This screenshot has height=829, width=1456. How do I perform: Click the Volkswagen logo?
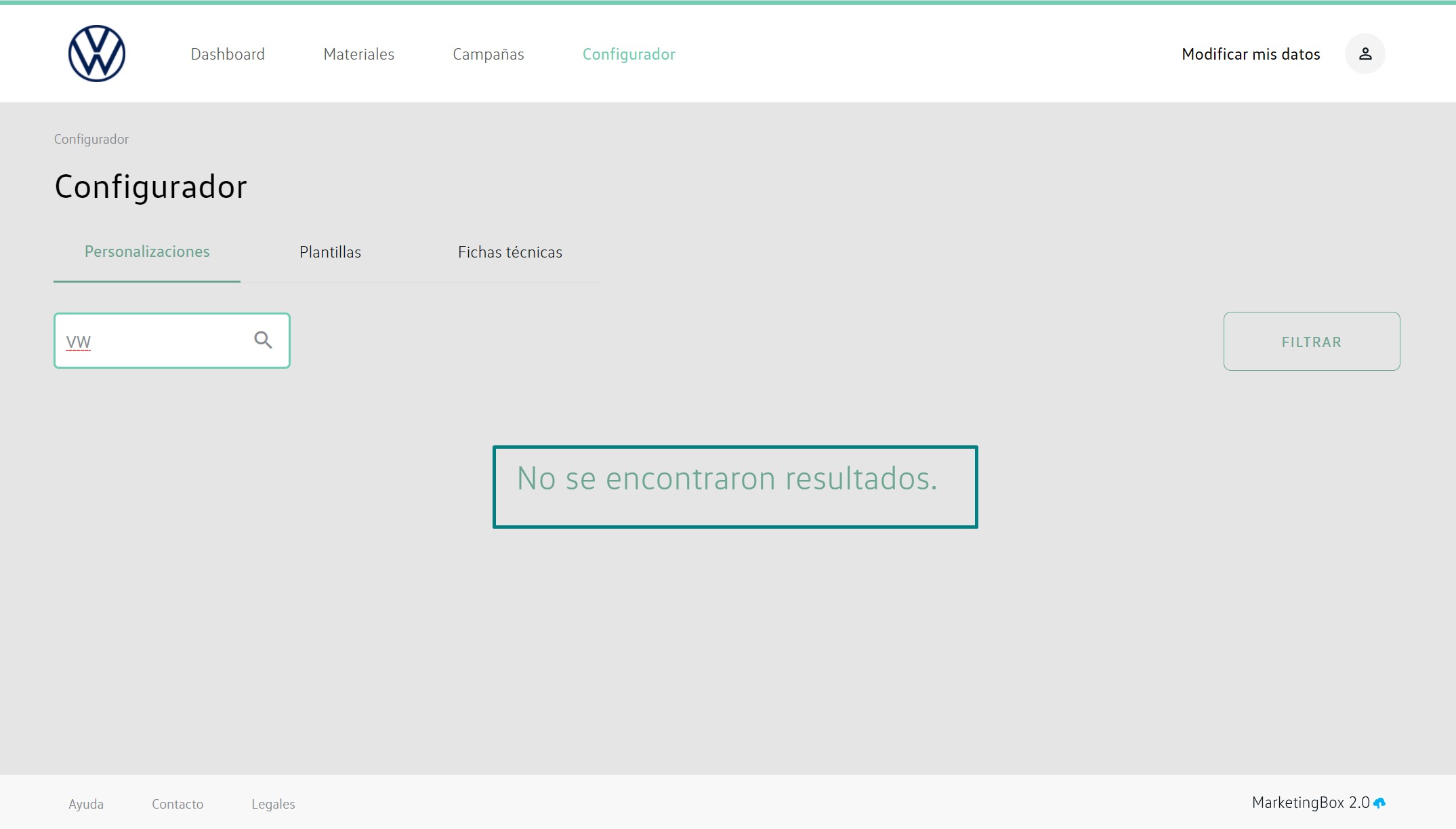pos(97,54)
